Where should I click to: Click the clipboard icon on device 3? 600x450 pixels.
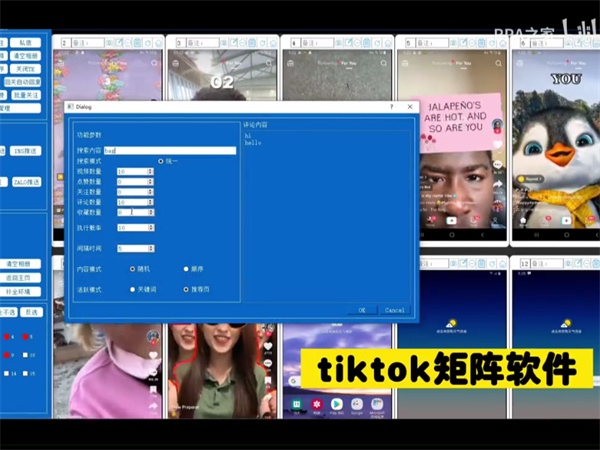[252, 42]
